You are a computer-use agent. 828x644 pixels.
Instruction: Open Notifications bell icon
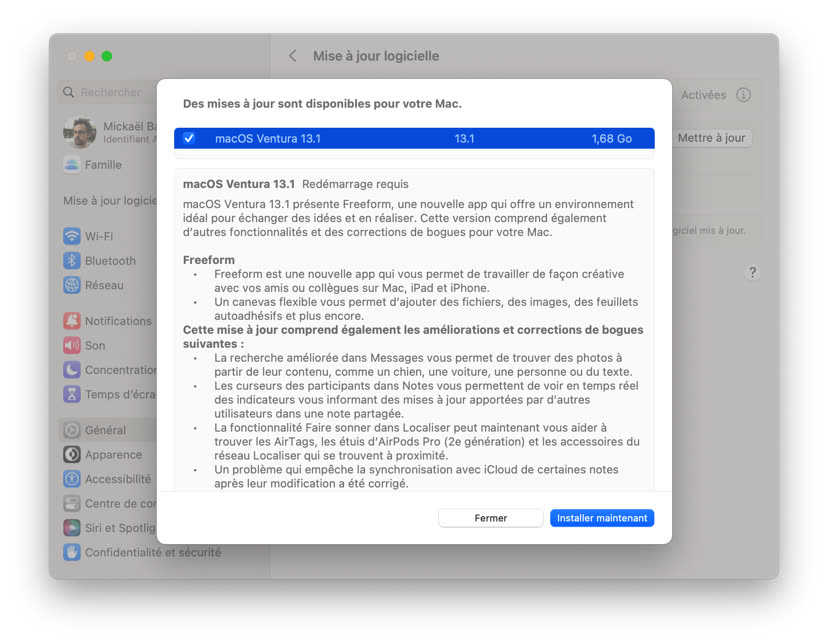pos(72,321)
